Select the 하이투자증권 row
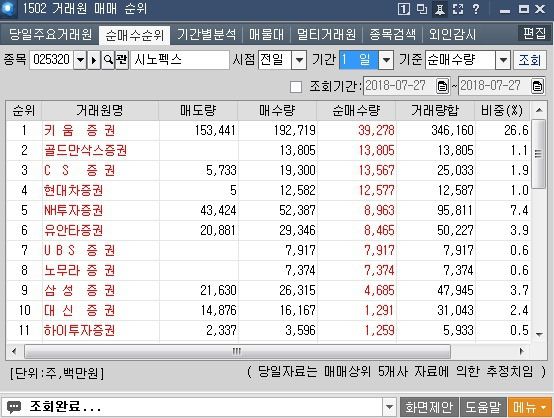The image size is (554, 418). click(268, 330)
